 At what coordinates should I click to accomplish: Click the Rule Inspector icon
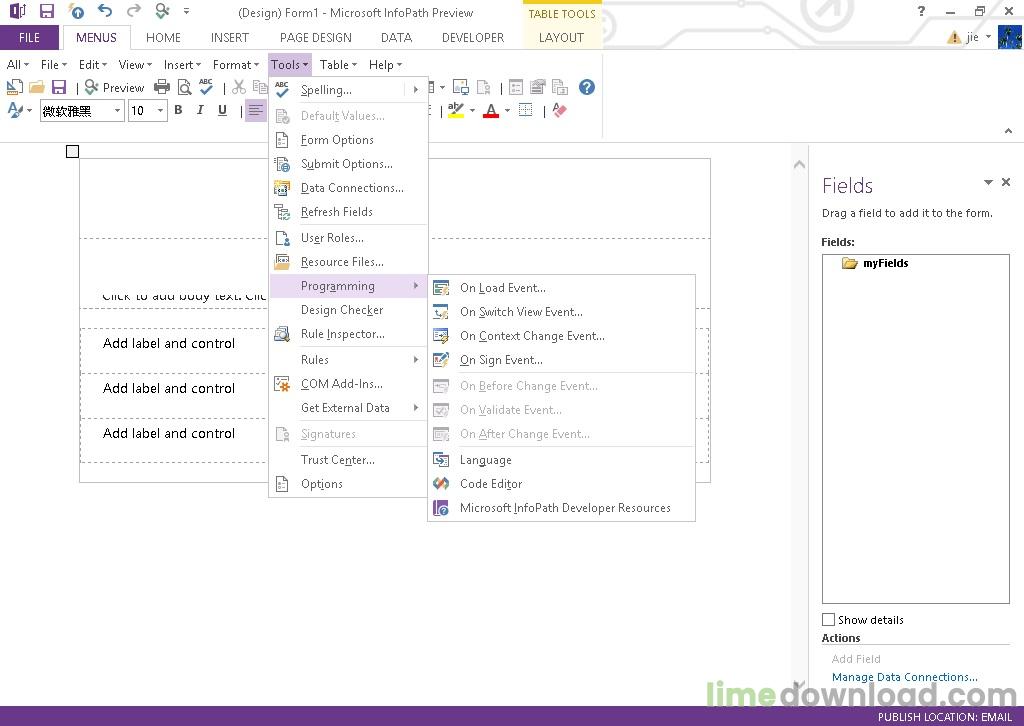pos(282,334)
